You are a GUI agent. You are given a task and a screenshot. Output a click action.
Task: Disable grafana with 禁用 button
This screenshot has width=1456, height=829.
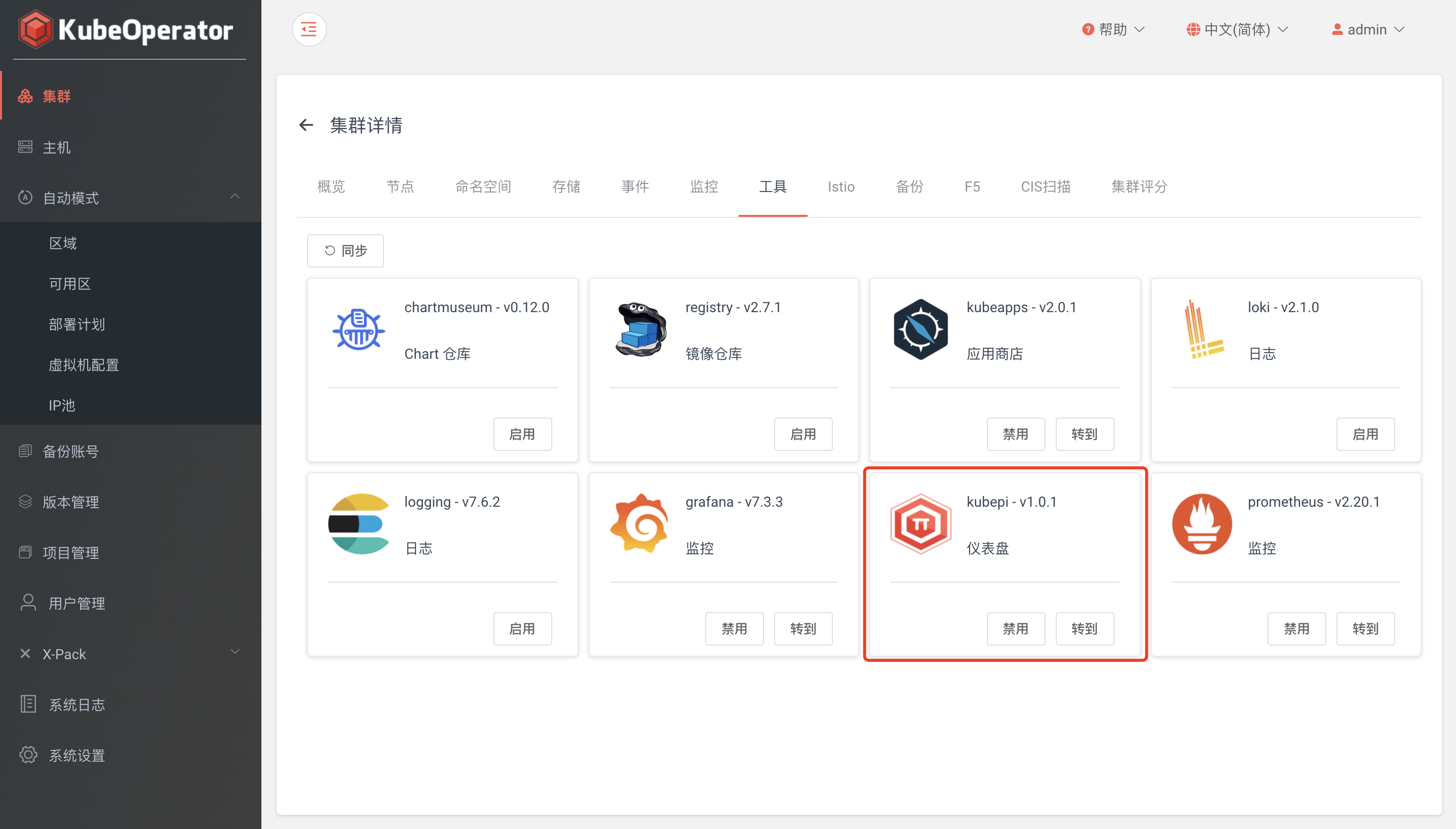pos(734,628)
